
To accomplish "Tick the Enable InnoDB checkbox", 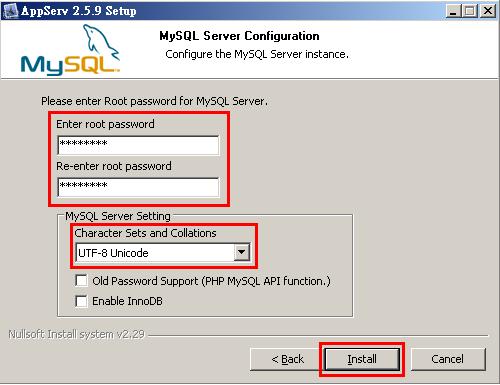I will point(81,301).
